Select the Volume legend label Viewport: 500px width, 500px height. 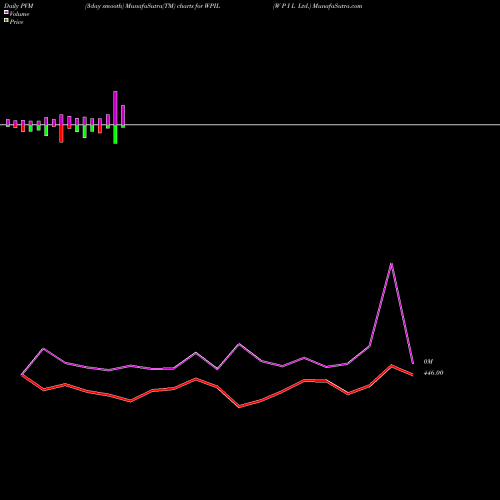(x=19, y=14)
